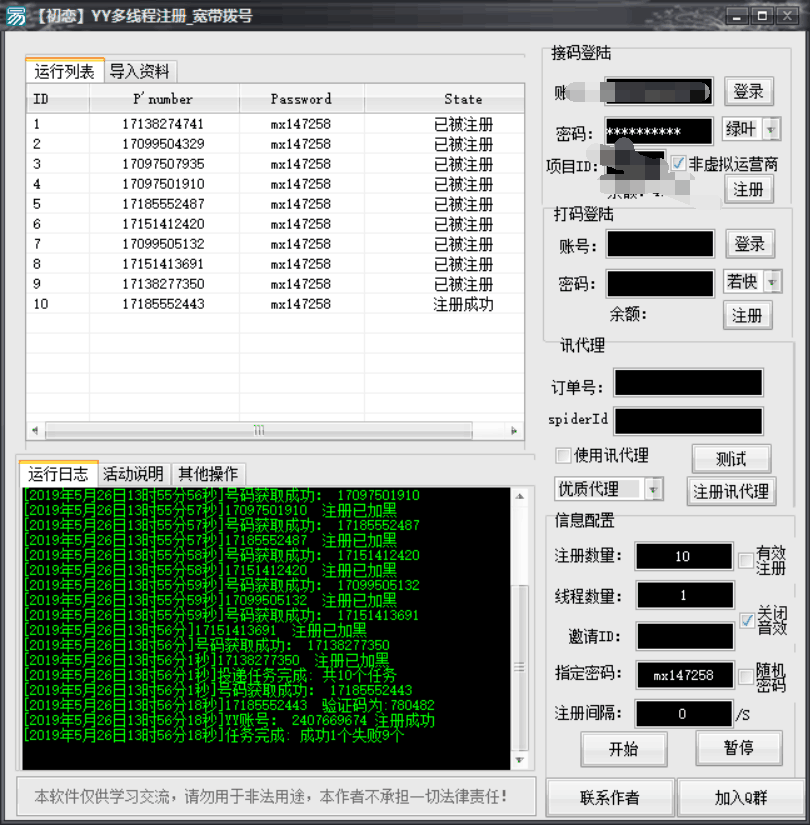
Task: Select row with number 17099504329
Action: point(275,144)
